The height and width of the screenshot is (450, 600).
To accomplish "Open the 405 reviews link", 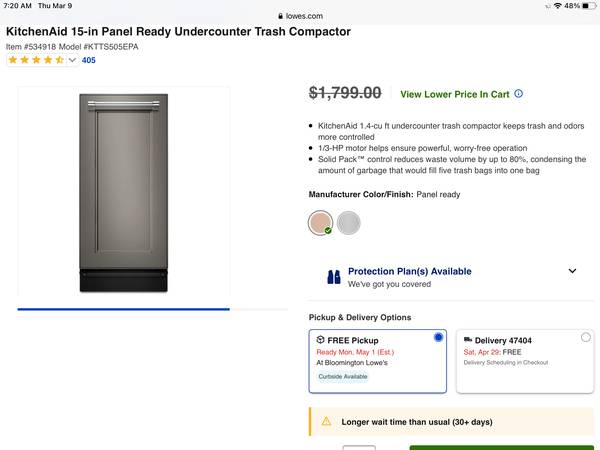I will pyautogui.click(x=89, y=60).
